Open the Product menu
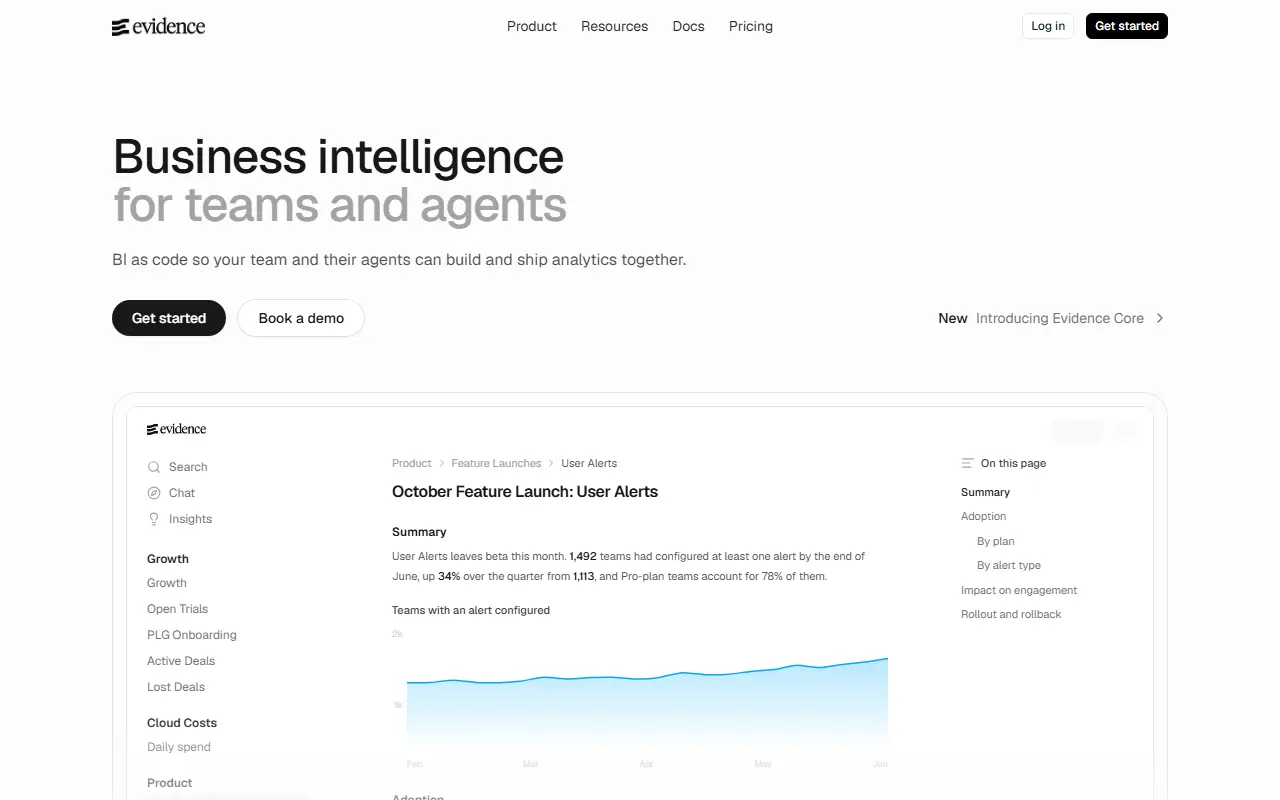Image resolution: width=1280 pixels, height=800 pixels. (532, 26)
